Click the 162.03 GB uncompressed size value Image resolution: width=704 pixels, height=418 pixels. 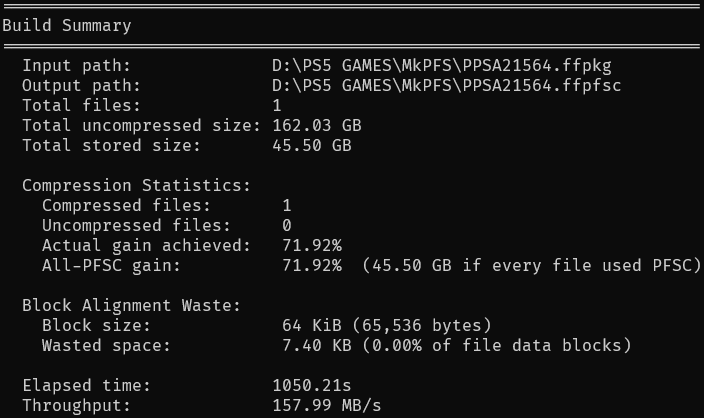pos(317,126)
